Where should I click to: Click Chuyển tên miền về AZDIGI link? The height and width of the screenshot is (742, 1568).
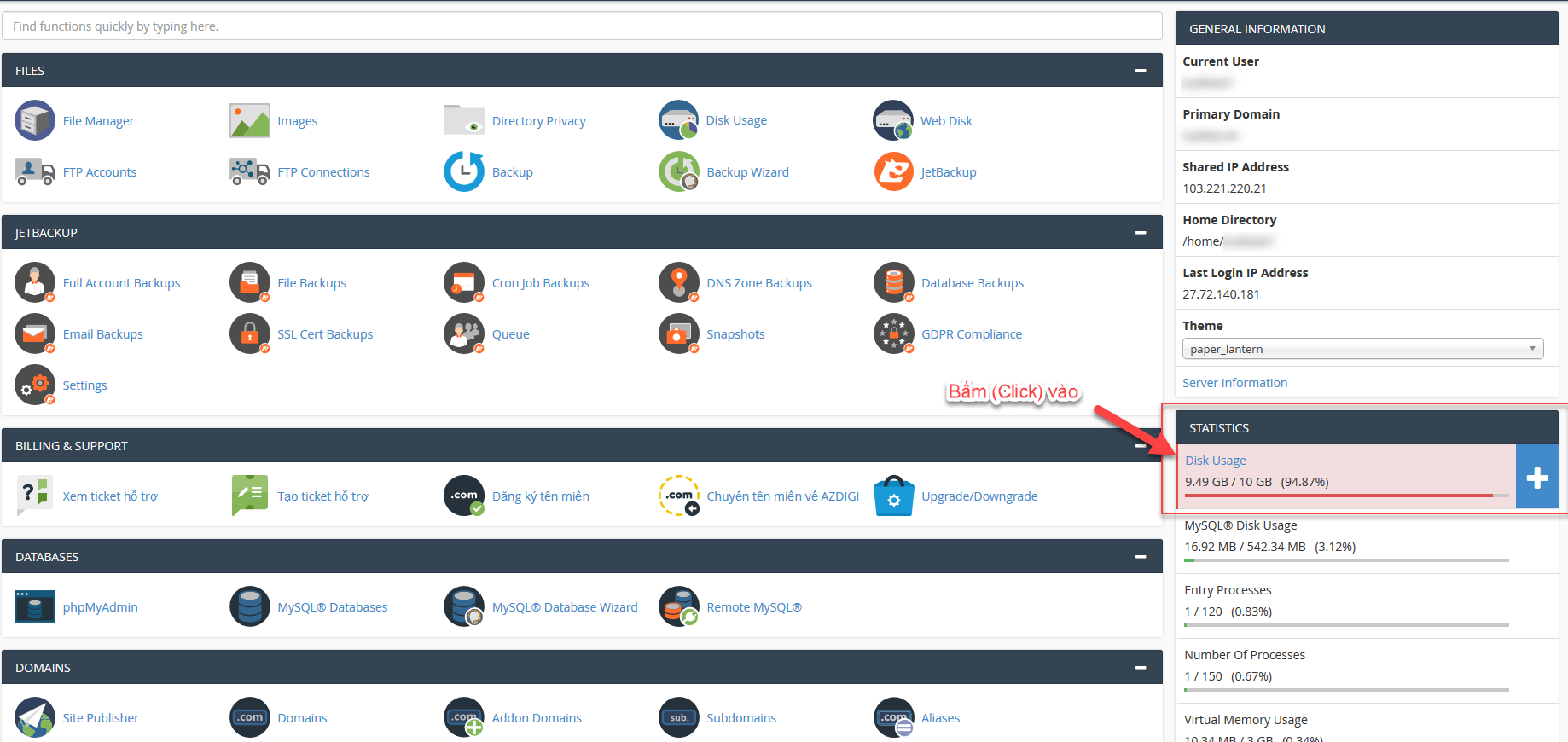pos(782,496)
